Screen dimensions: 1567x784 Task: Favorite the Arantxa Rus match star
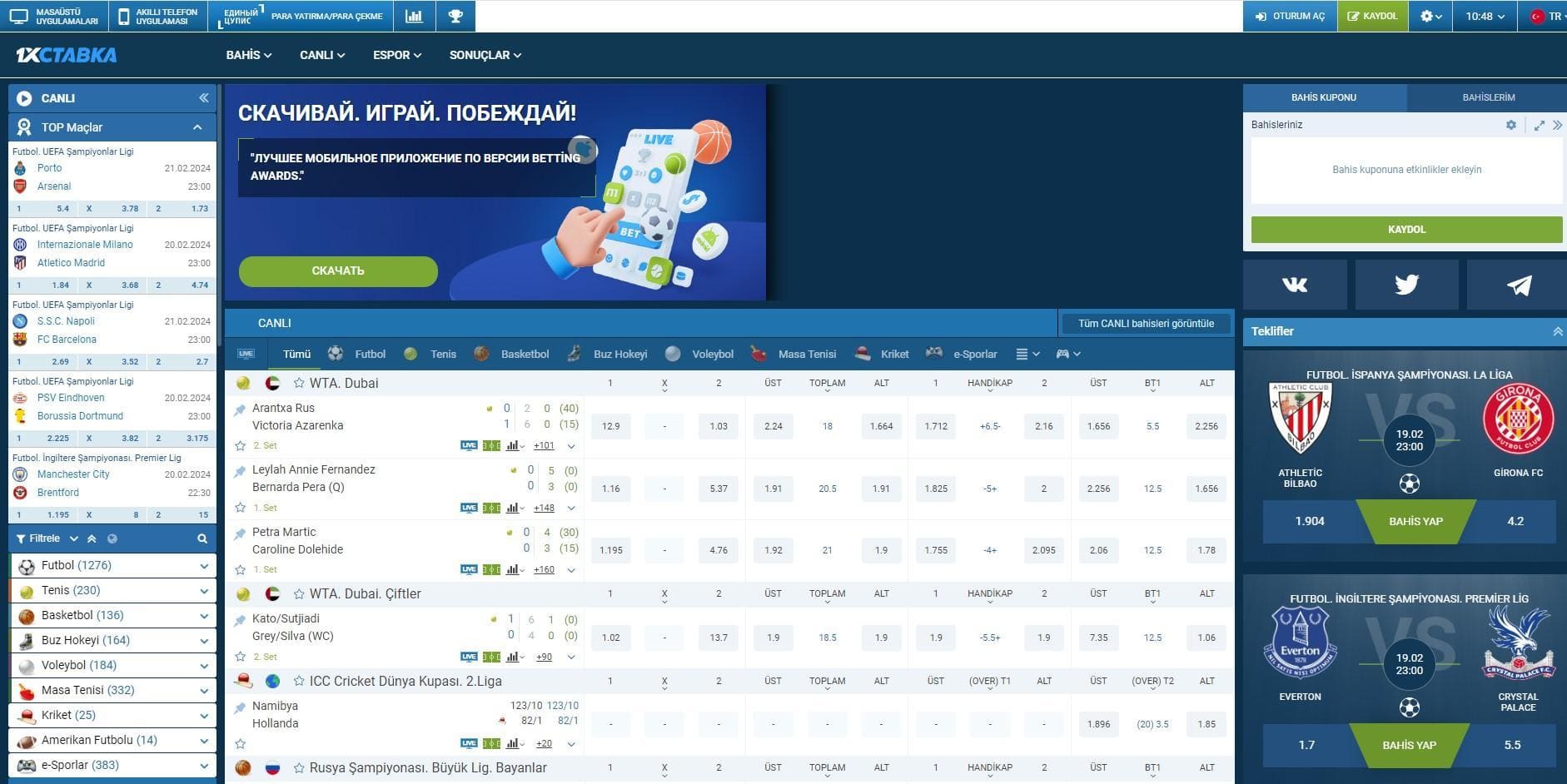pos(240,445)
